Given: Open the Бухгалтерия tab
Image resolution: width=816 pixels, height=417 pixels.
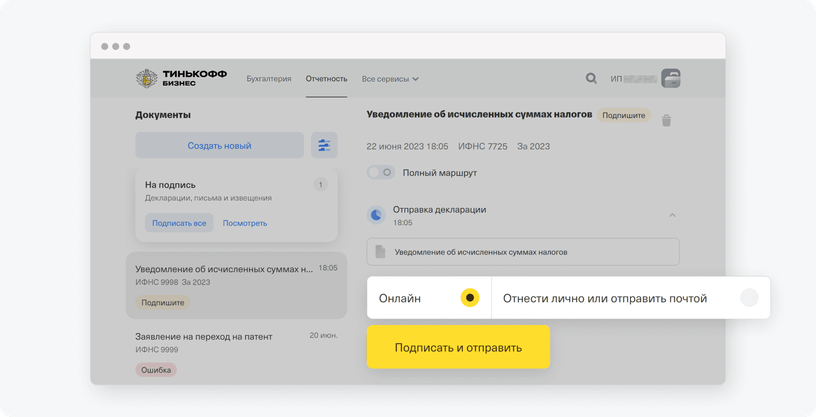Looking at the screenshot, I should tap(269, 79).
